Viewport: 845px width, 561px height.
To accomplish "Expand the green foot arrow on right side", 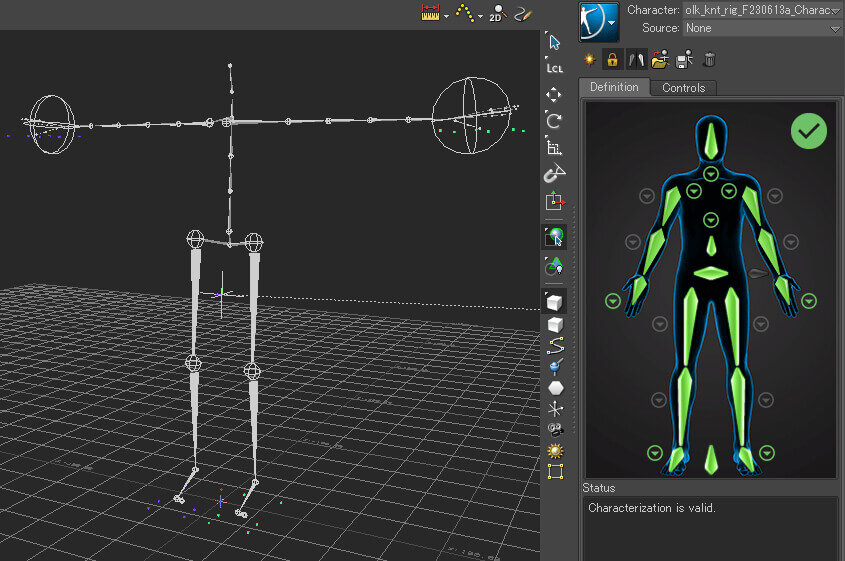I will point(767,453).
